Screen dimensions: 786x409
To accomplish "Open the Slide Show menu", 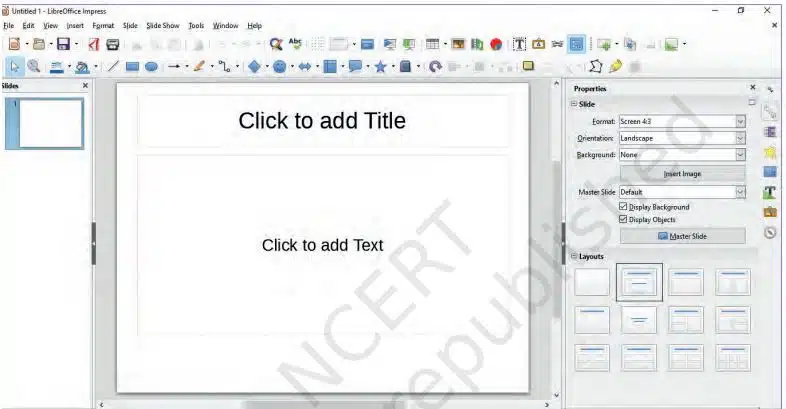I will [163, 25].
